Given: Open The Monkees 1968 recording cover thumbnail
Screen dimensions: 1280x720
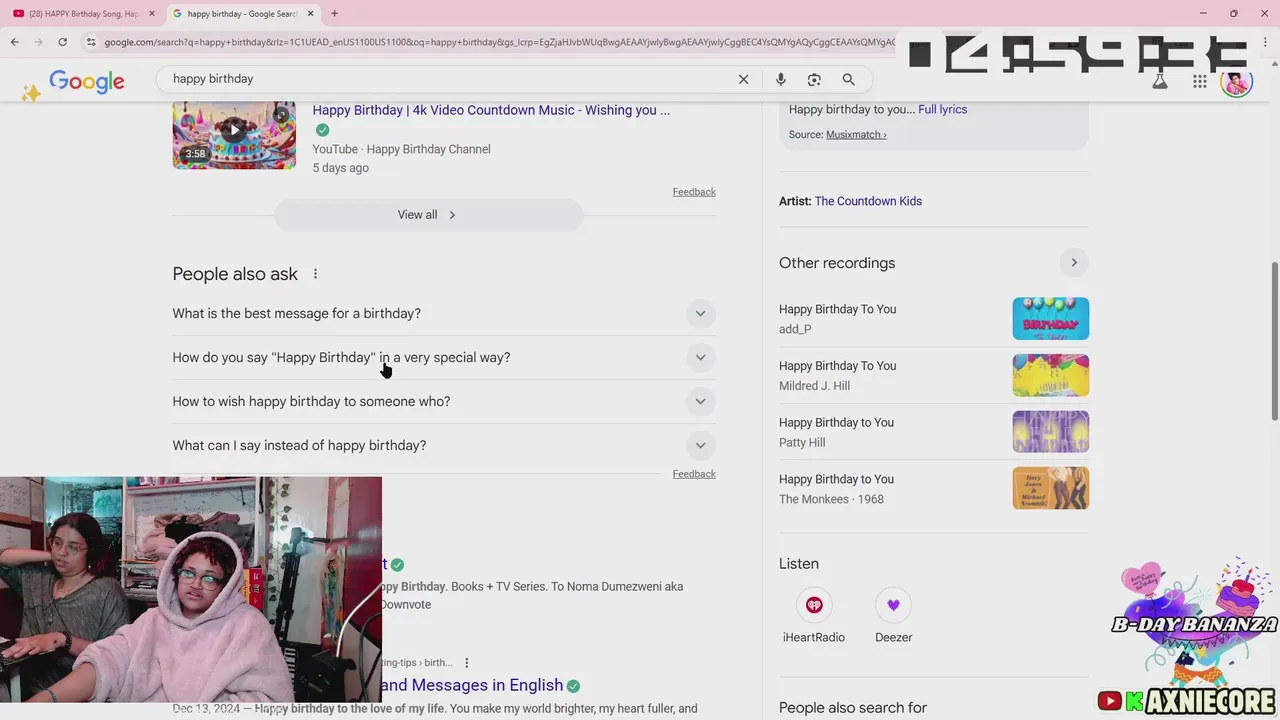Looking at the screenshot, I should [1050, 488].
